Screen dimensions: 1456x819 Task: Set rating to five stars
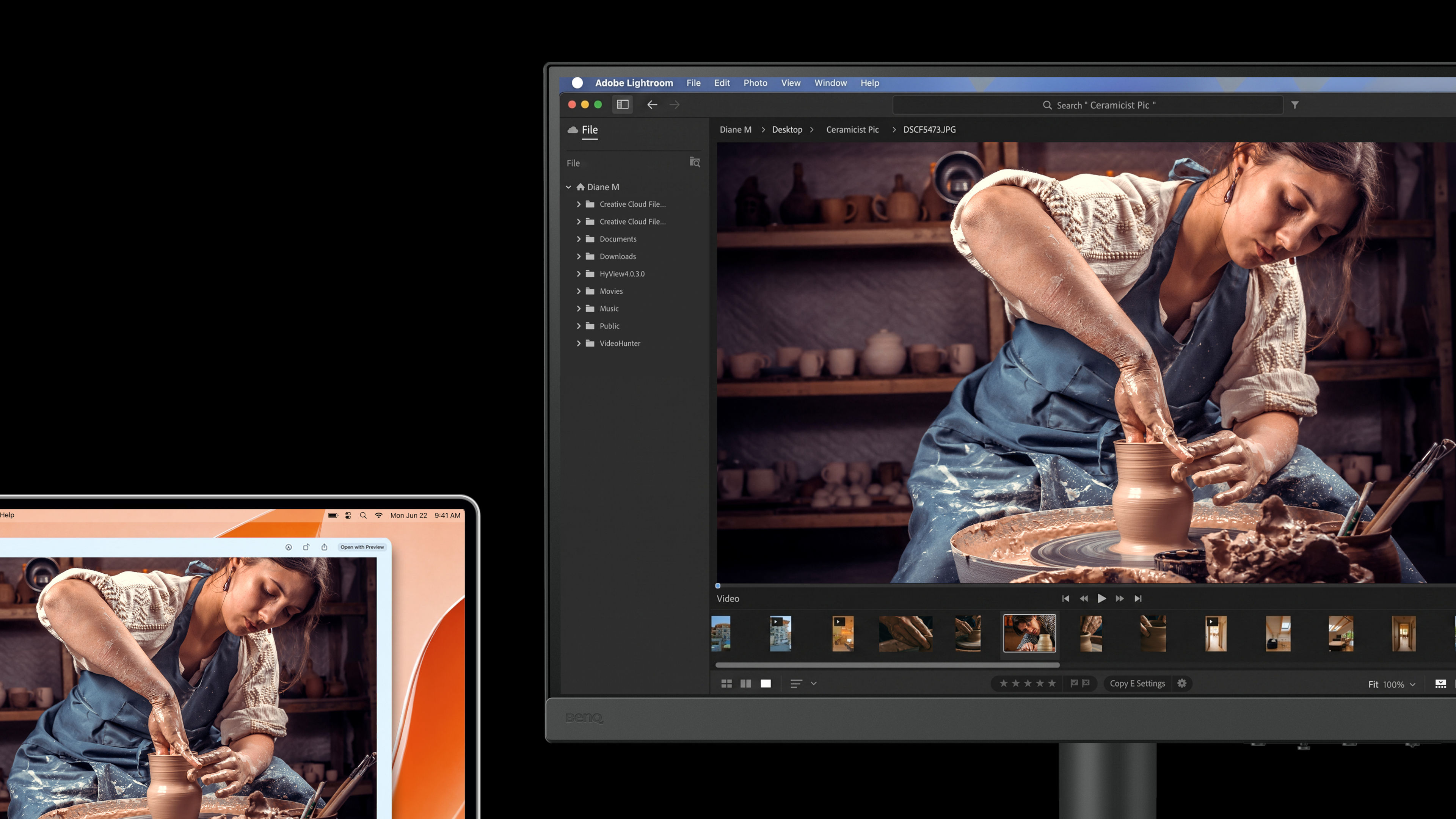click(1052, 683)
